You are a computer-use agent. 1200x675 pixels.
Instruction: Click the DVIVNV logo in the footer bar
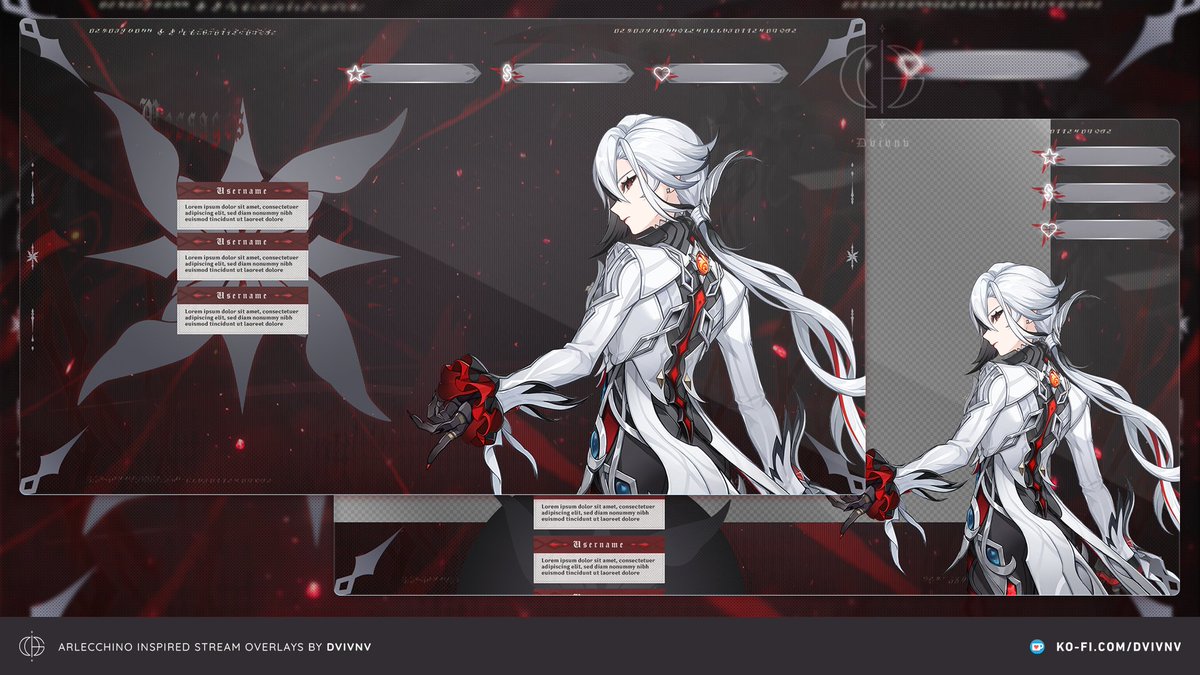click(32, 646)
